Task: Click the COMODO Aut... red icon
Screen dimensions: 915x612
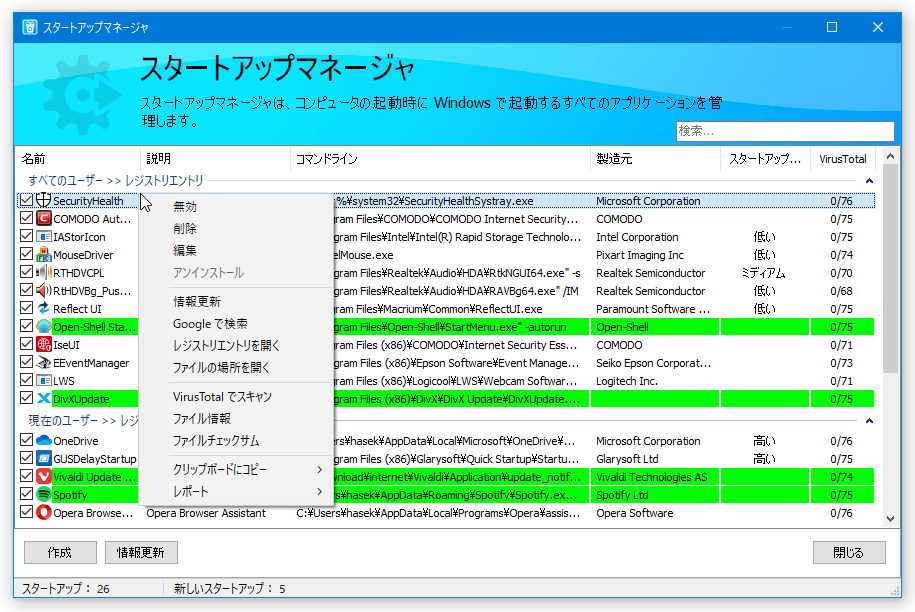Action: [44, 218]
